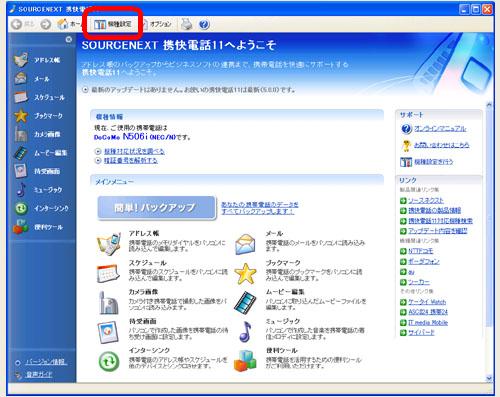Open ムービー編集 in the left sidebar
The image size is (500, 397).
(x=41, y=153)
